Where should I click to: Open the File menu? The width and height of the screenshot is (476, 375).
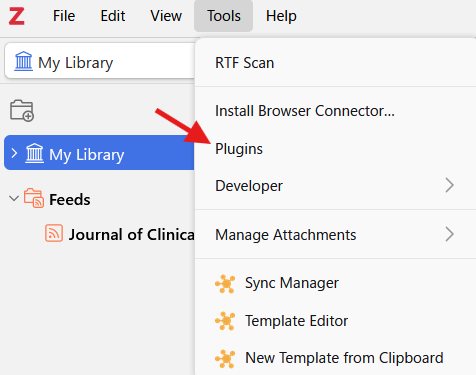point(64,16)
